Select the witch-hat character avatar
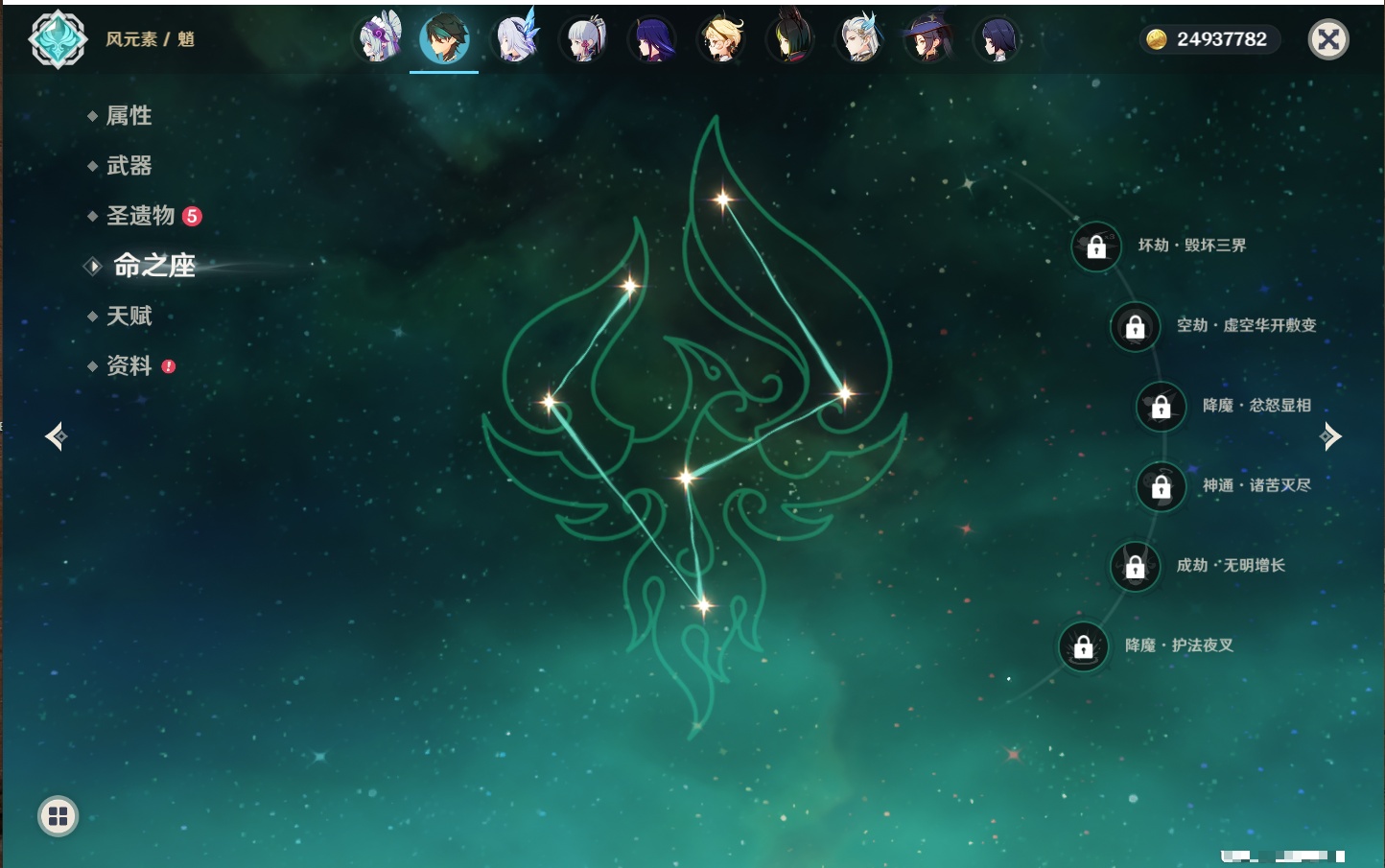 click(x=927, y=40)
